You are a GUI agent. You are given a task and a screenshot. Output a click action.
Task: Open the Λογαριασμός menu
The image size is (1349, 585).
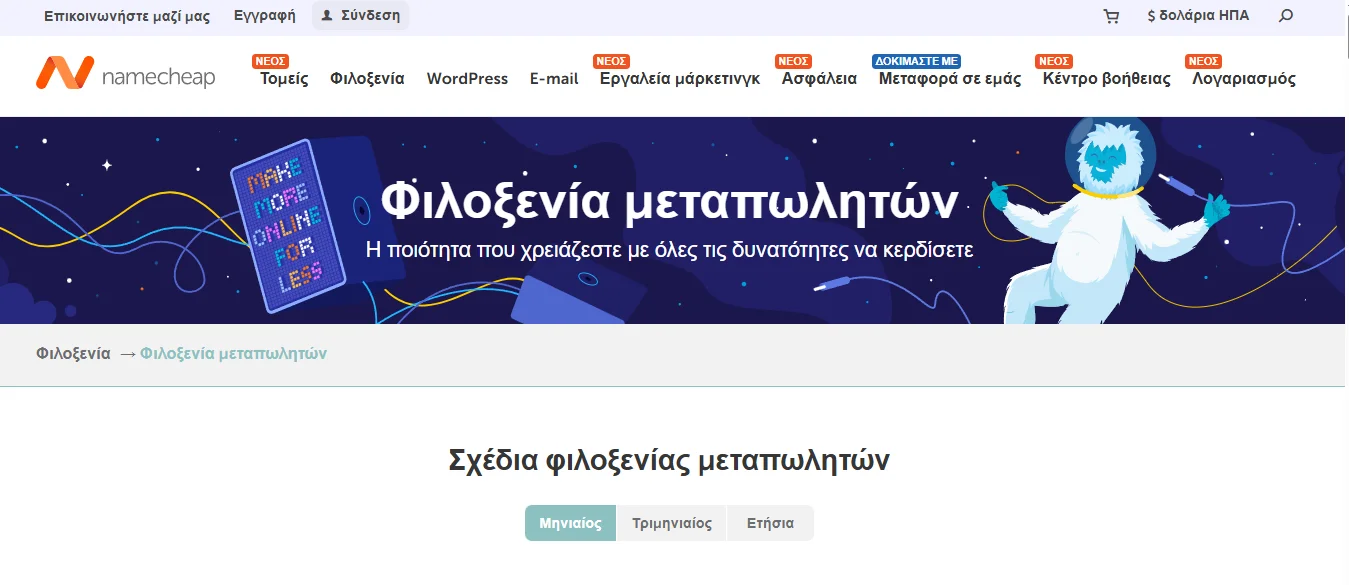tap(1244, 78)
